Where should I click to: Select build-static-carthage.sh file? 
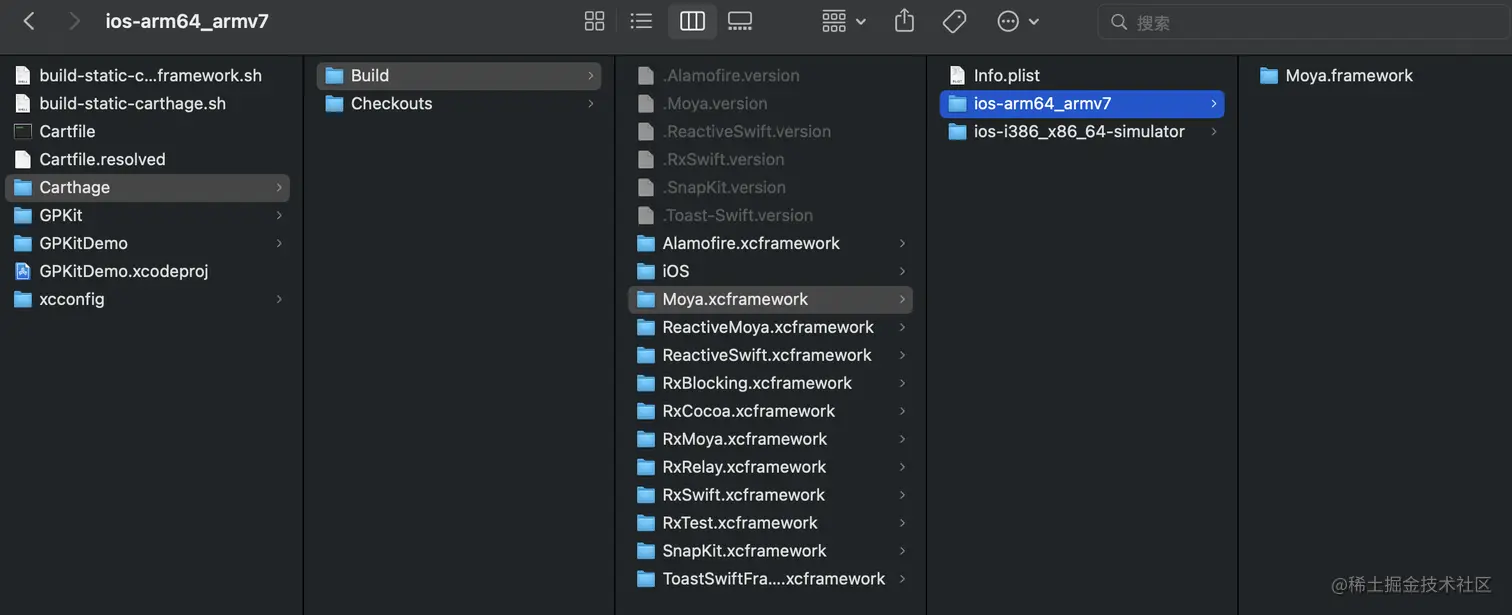tap(147, 103)
